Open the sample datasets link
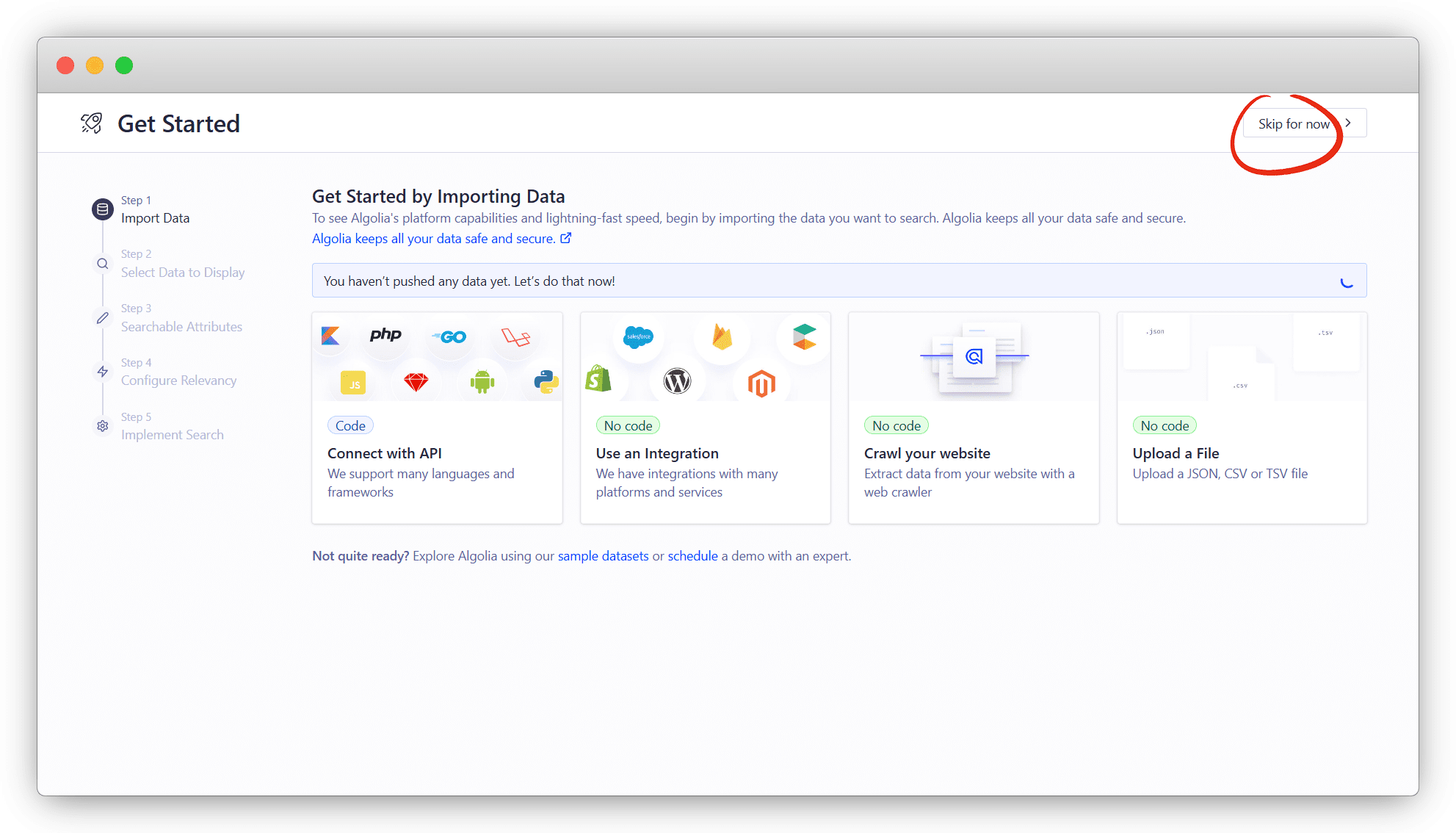The width and height of the screenshot is (1456, 833). [x=603, y=556]
